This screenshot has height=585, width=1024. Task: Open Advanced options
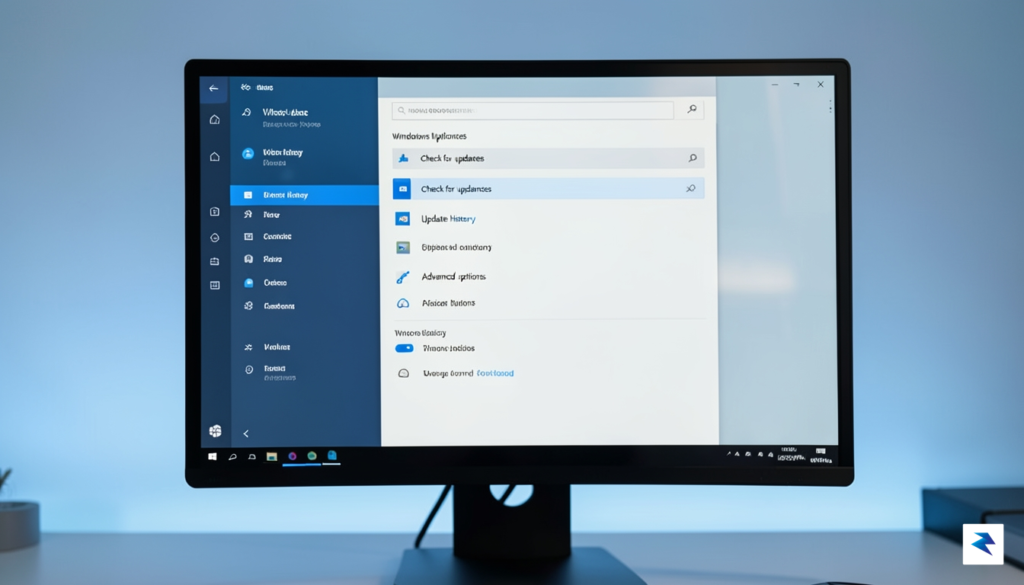453,276
